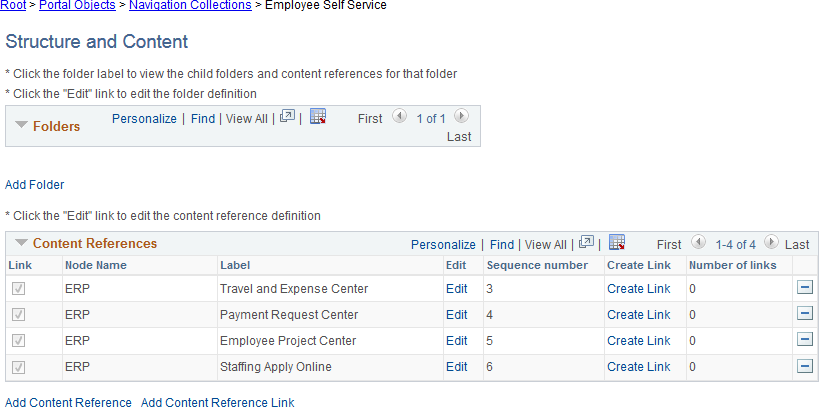Screen dimensions: 819x407
Task: Remove the Payment Request Center row
Action: coord(804,314)
